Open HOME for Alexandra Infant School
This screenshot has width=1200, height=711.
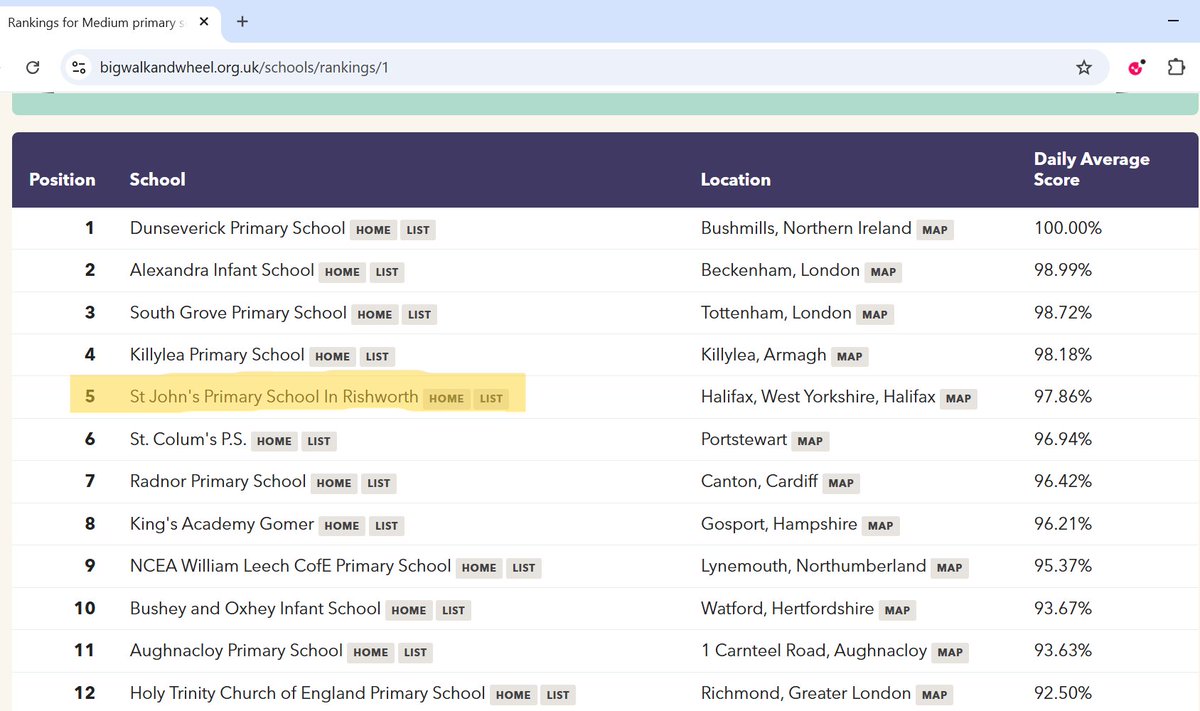342,272
